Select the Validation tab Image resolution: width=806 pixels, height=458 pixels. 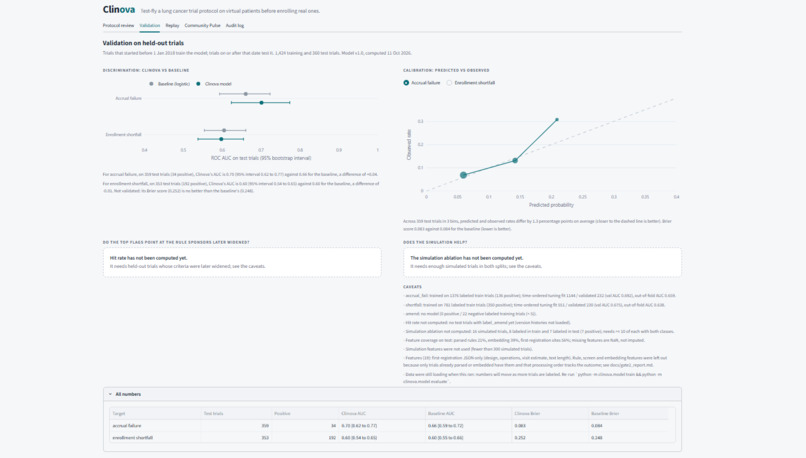click(150, 25)
